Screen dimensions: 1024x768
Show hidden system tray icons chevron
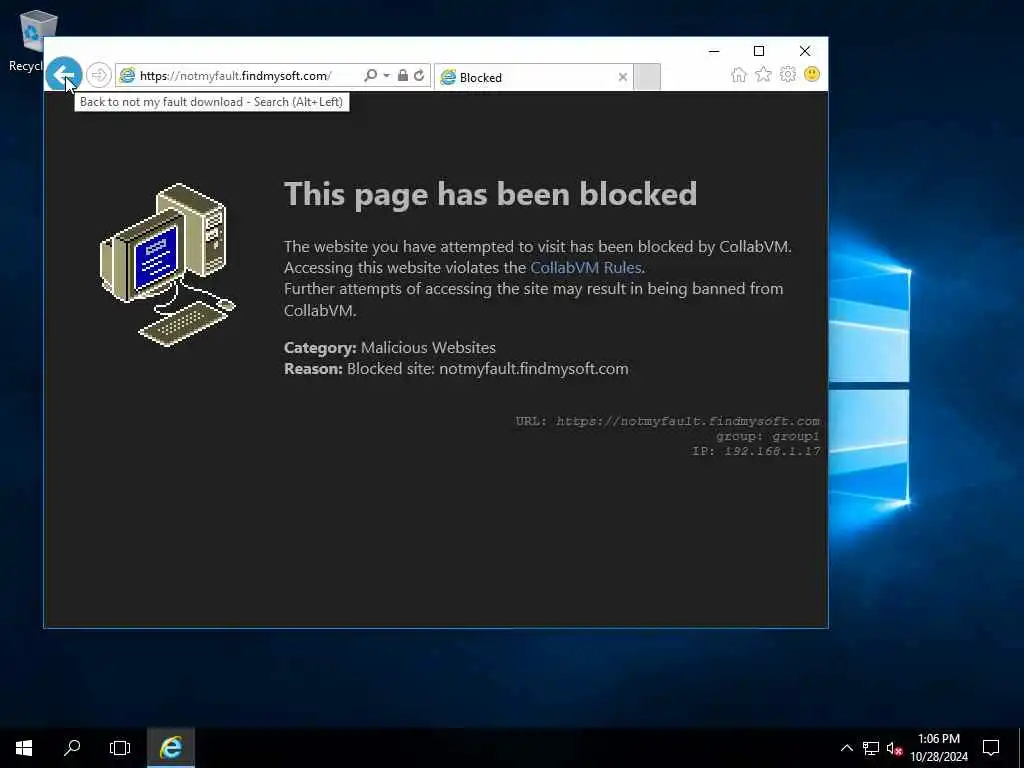[846, 748]
